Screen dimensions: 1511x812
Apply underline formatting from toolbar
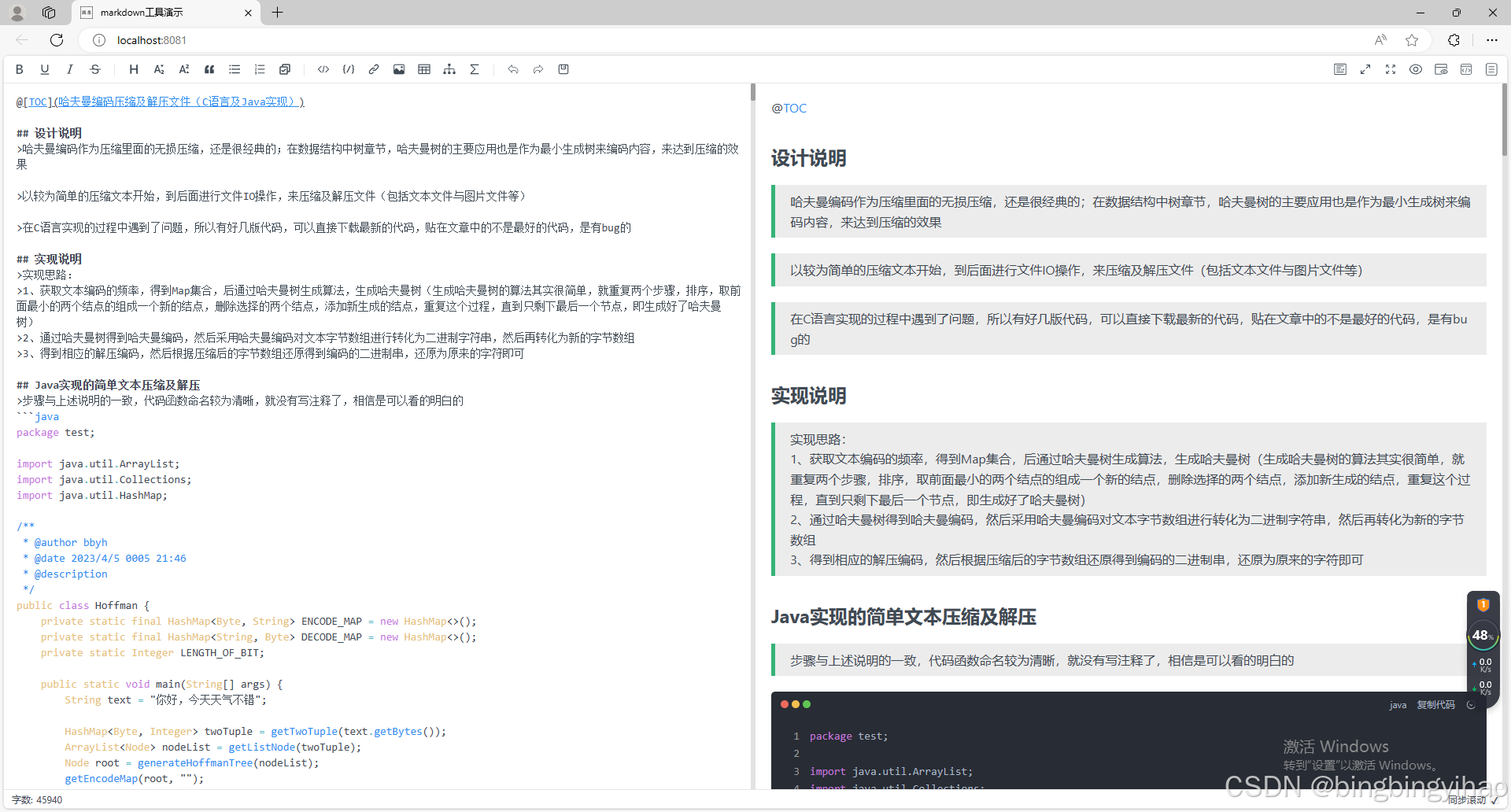click(x=45, y=69)
